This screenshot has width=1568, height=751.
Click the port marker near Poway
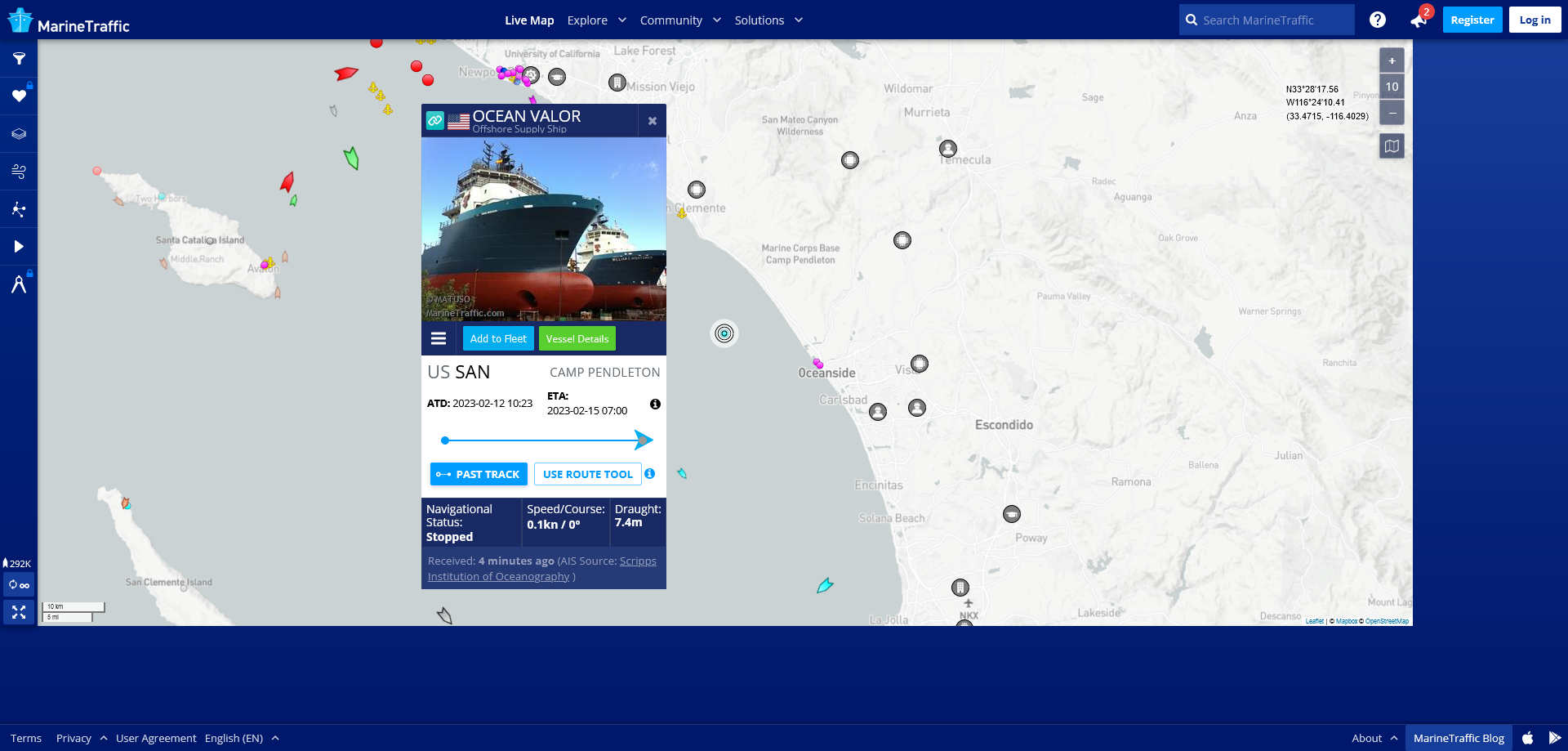point(1012,514)
